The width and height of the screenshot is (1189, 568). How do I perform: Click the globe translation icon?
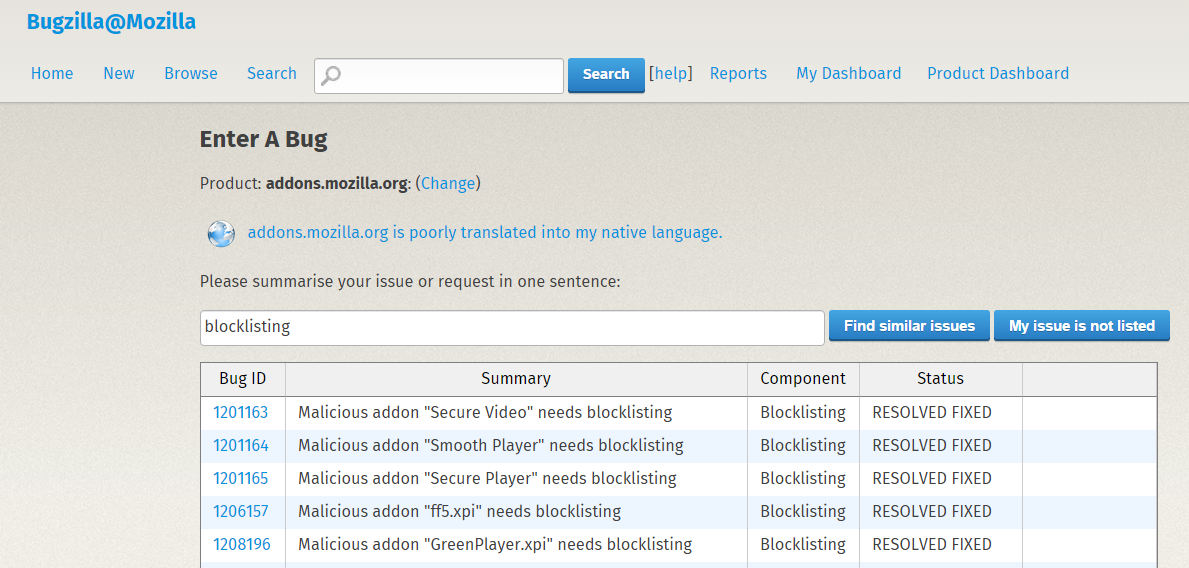point(221,233)
